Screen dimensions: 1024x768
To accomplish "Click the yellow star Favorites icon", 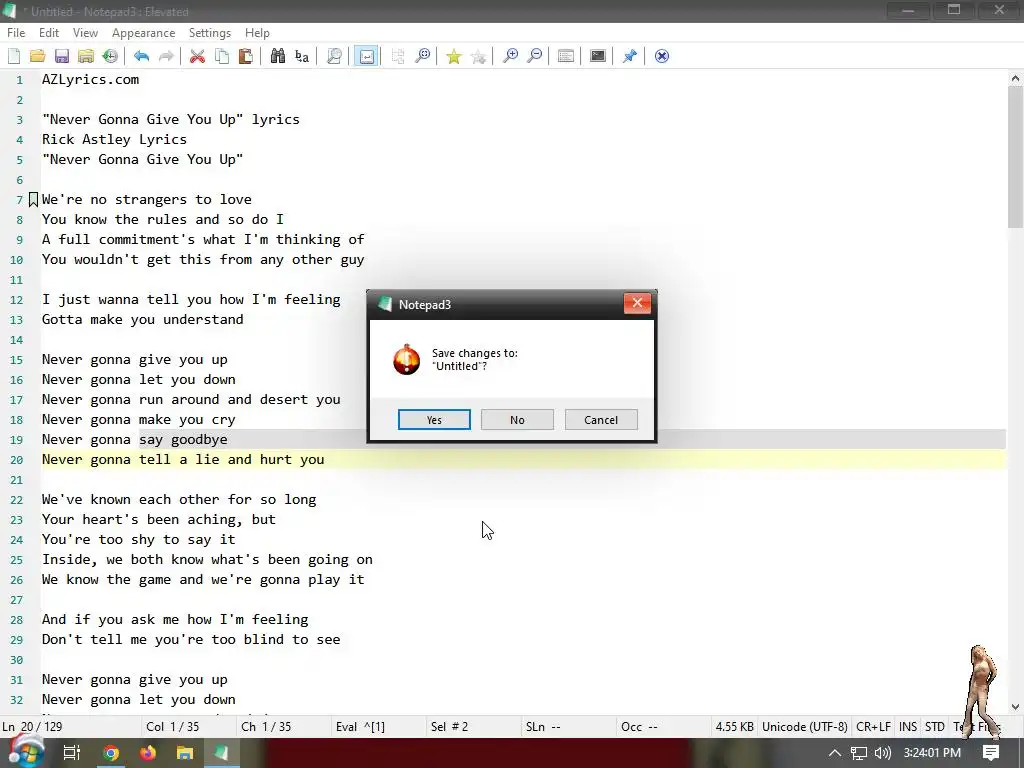I will click(453, 56).
